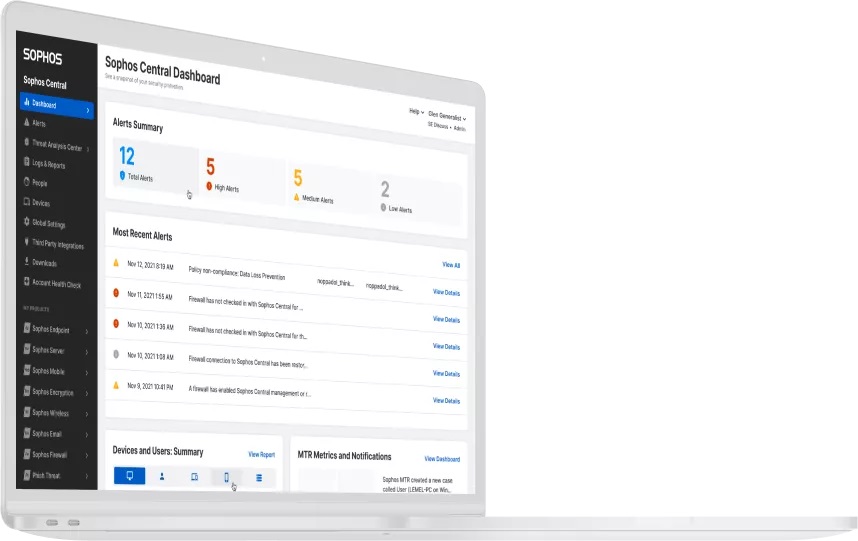This screenshot has height=541, width=858.
Task: Open the Help dropdown menu
Action: point(415,112)
